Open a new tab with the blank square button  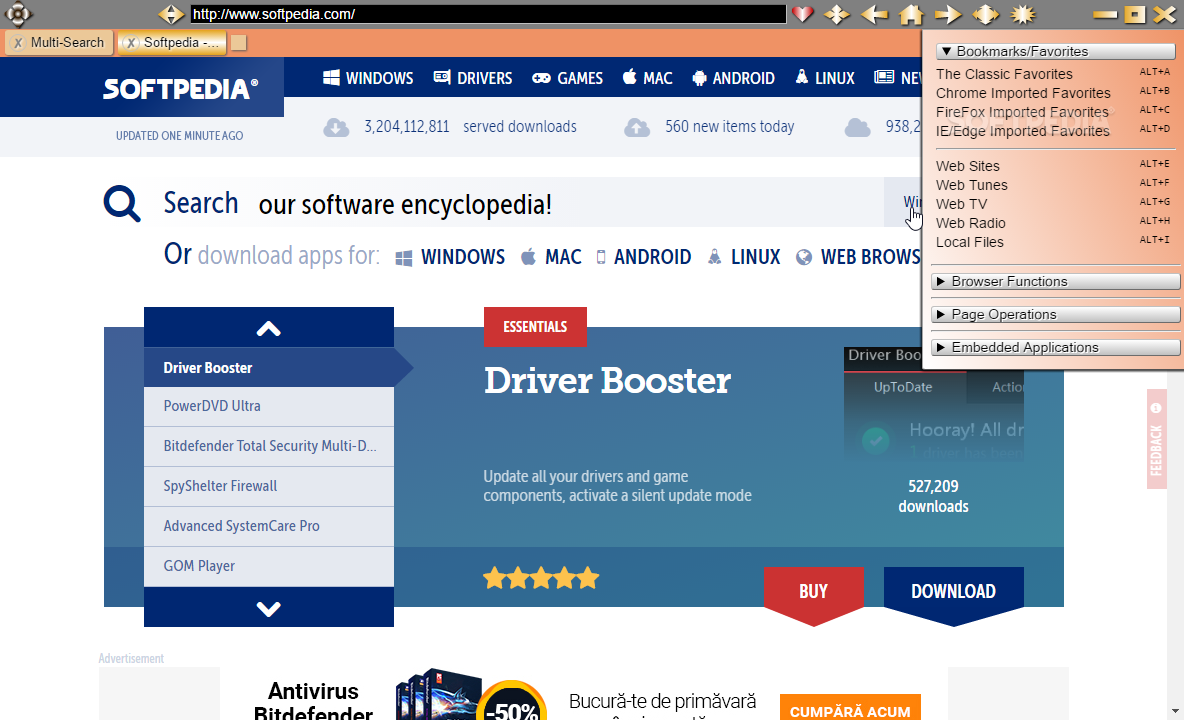239,43
